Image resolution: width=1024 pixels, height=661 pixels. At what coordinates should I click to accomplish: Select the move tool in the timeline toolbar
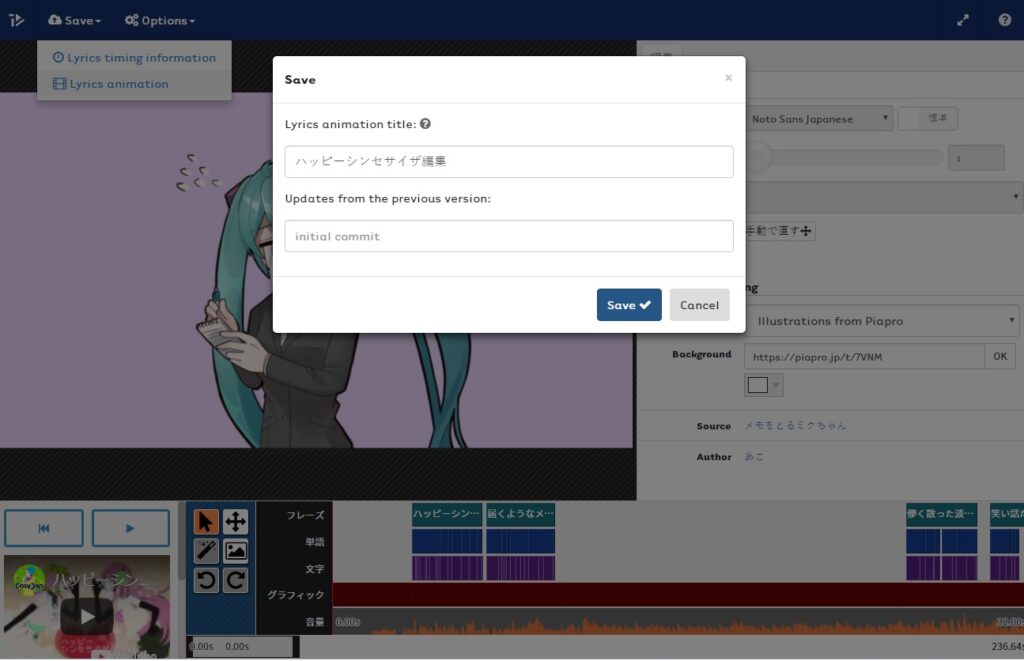(x=237, y=522)
